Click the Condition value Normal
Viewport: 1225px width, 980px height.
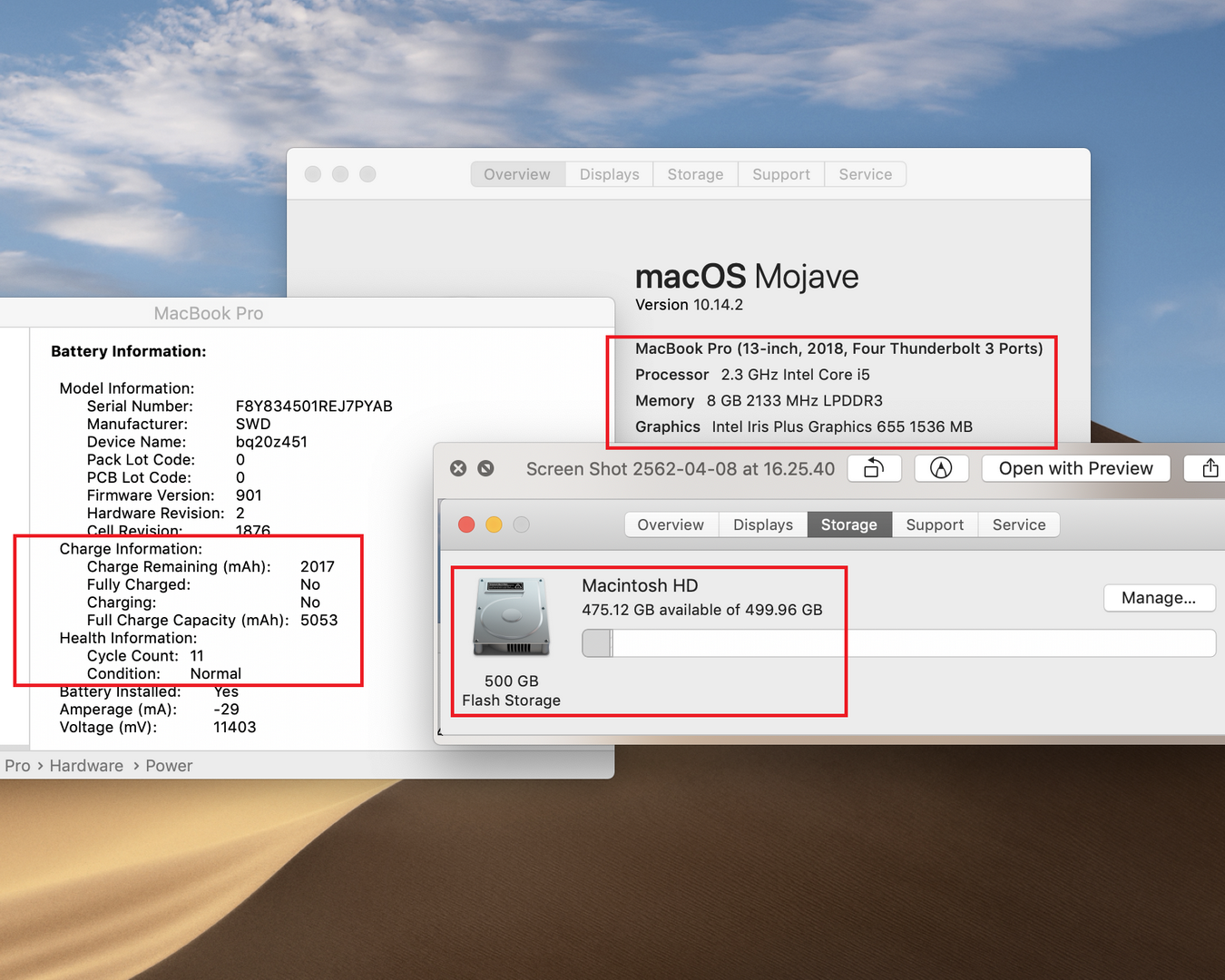point(216,674)
